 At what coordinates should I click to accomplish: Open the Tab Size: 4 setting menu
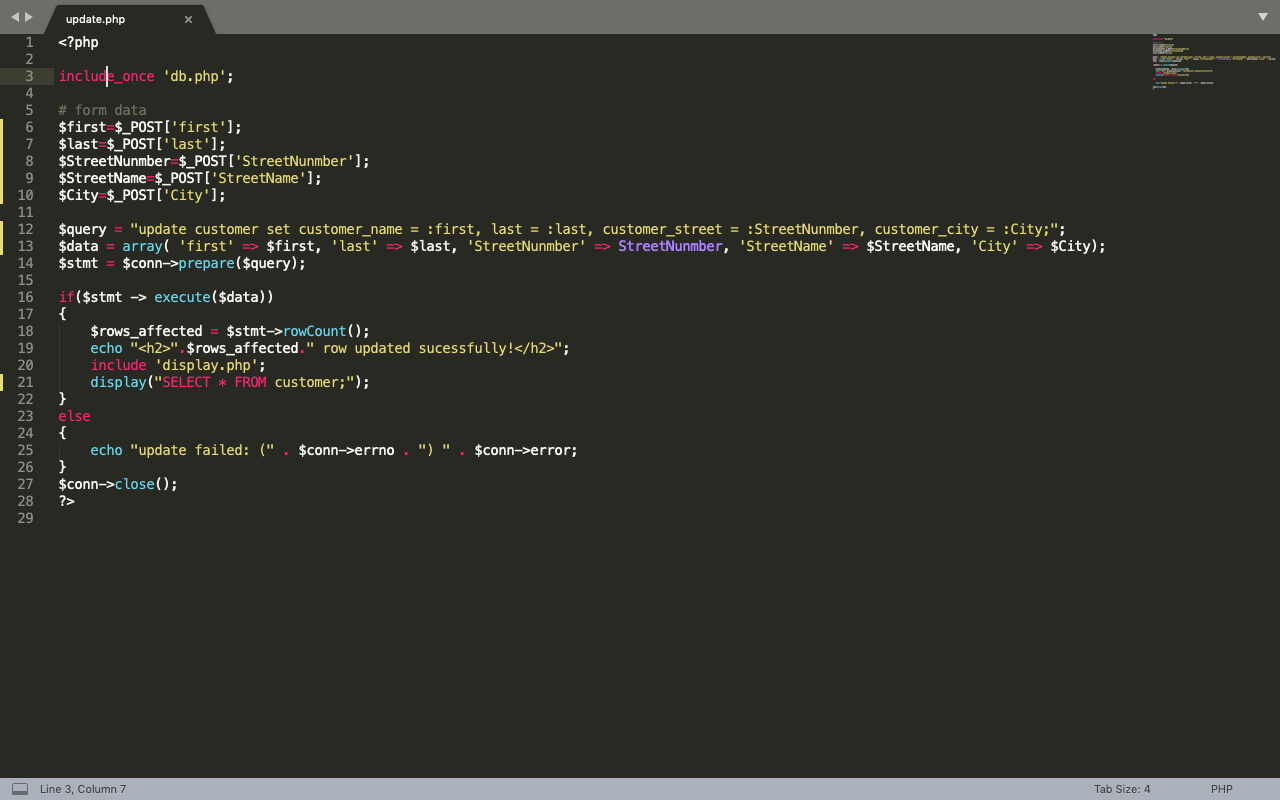(1120, 789)
